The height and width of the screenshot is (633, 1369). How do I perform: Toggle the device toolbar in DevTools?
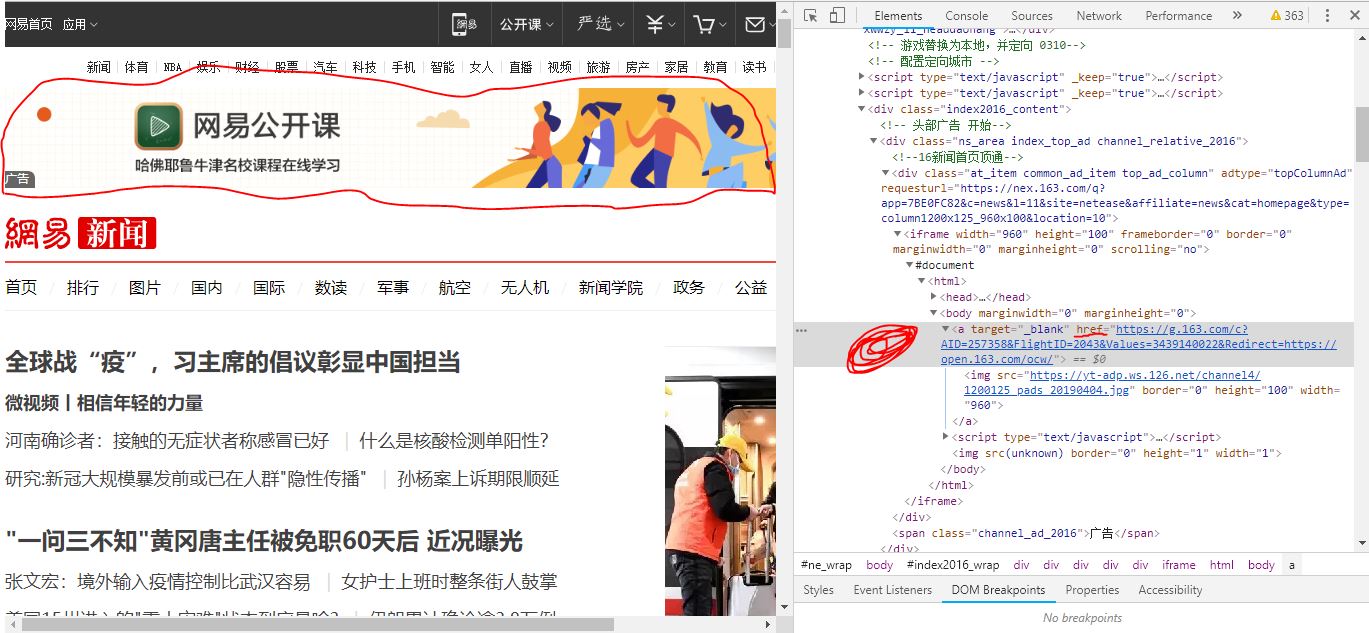838,16
